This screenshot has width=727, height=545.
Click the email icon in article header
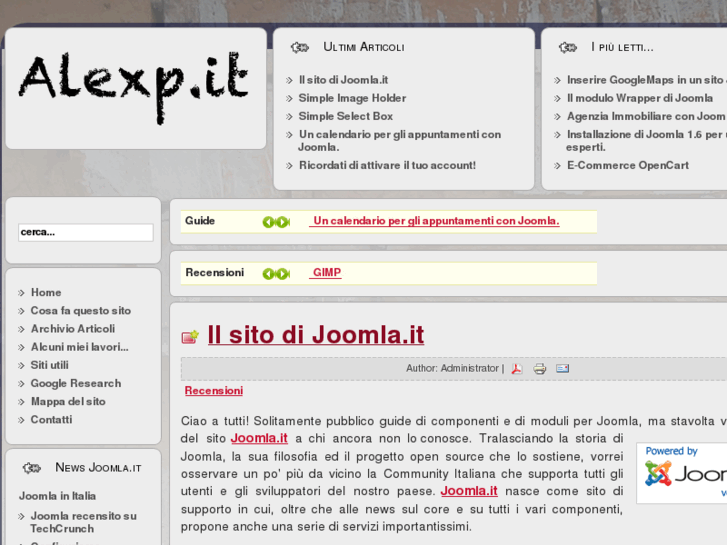click(562, 368)
